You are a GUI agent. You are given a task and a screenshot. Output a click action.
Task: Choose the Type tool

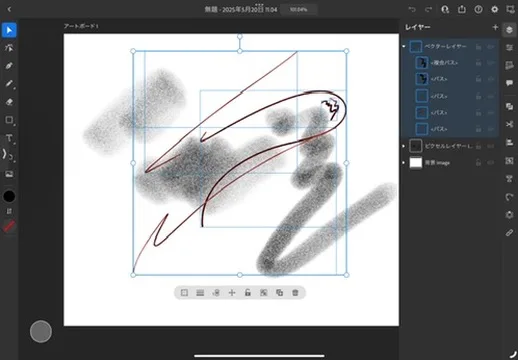click(x=9, y=138)
